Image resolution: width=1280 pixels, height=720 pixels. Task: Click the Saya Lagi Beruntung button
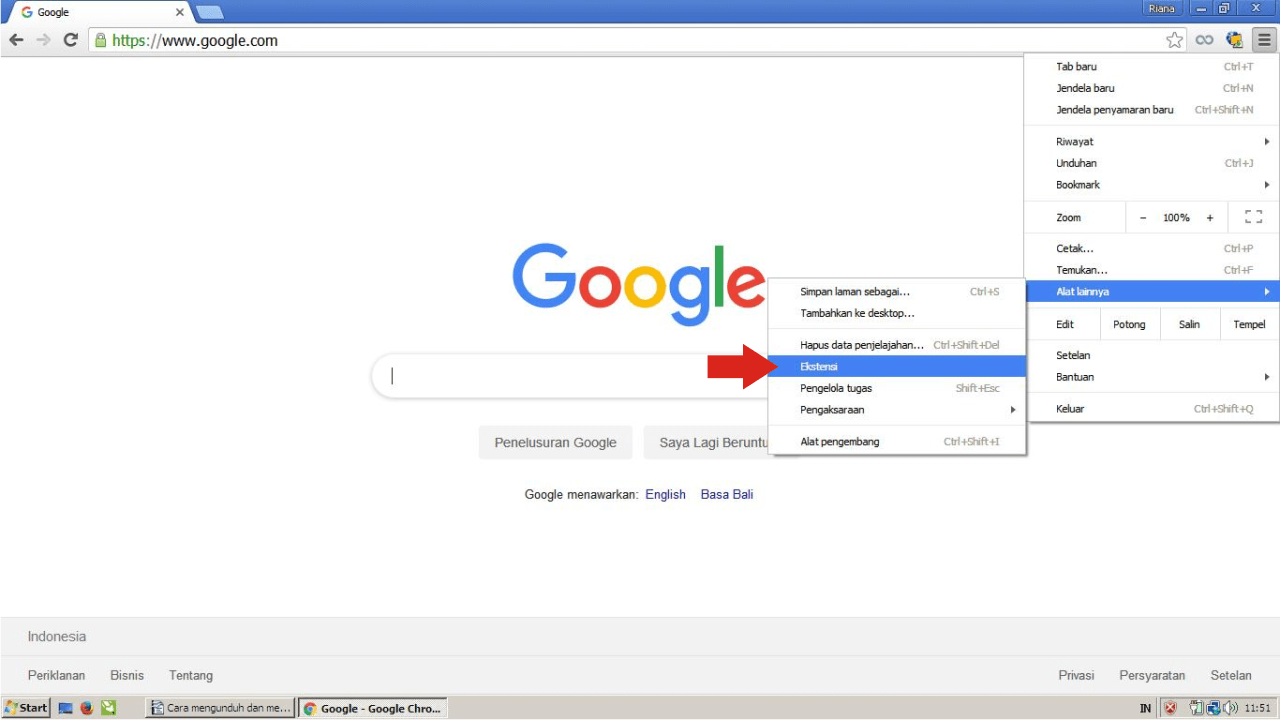pyautogui.click(x=706, y=442)
